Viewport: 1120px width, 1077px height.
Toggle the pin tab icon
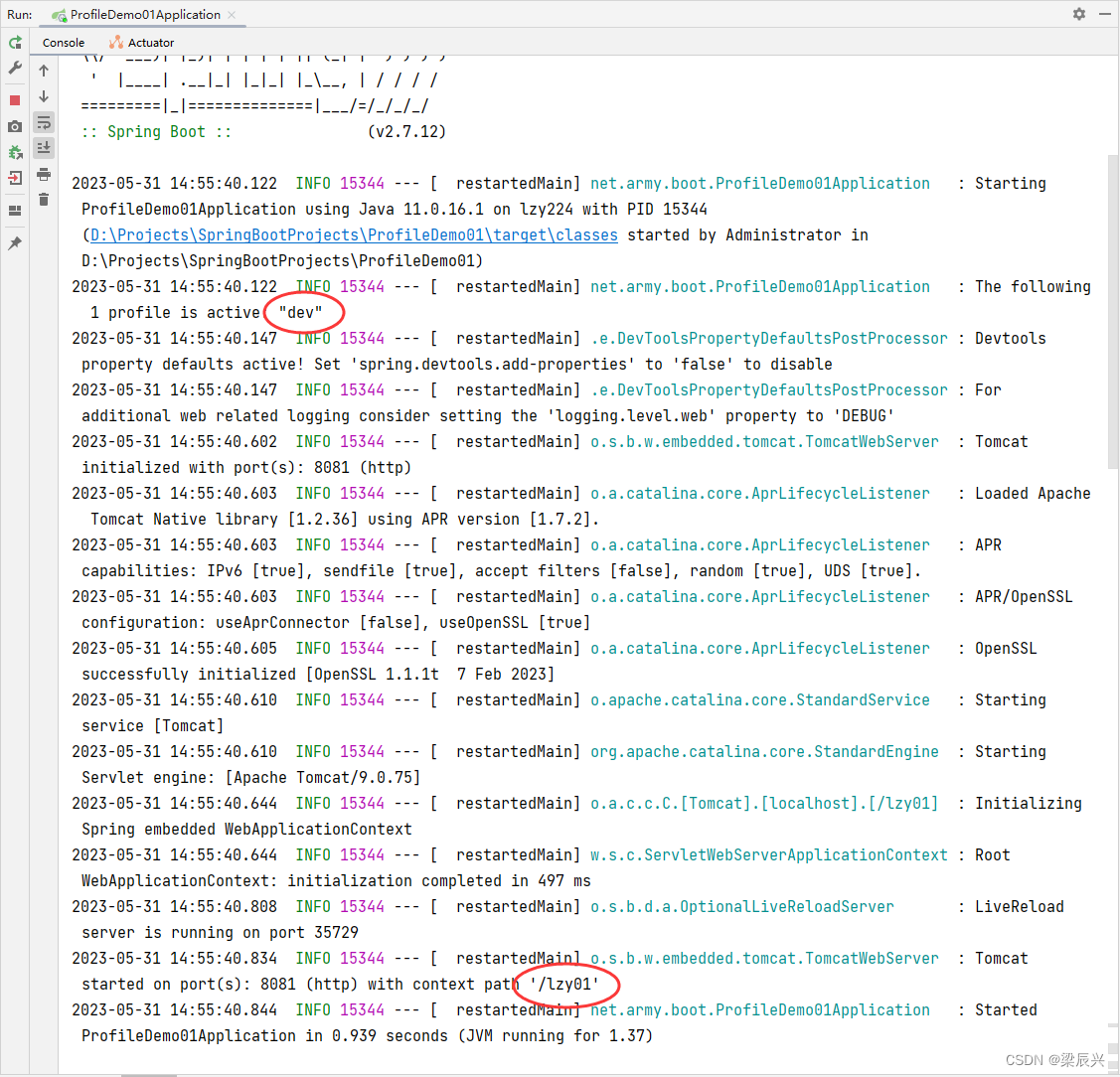click(x=15, y=243)
